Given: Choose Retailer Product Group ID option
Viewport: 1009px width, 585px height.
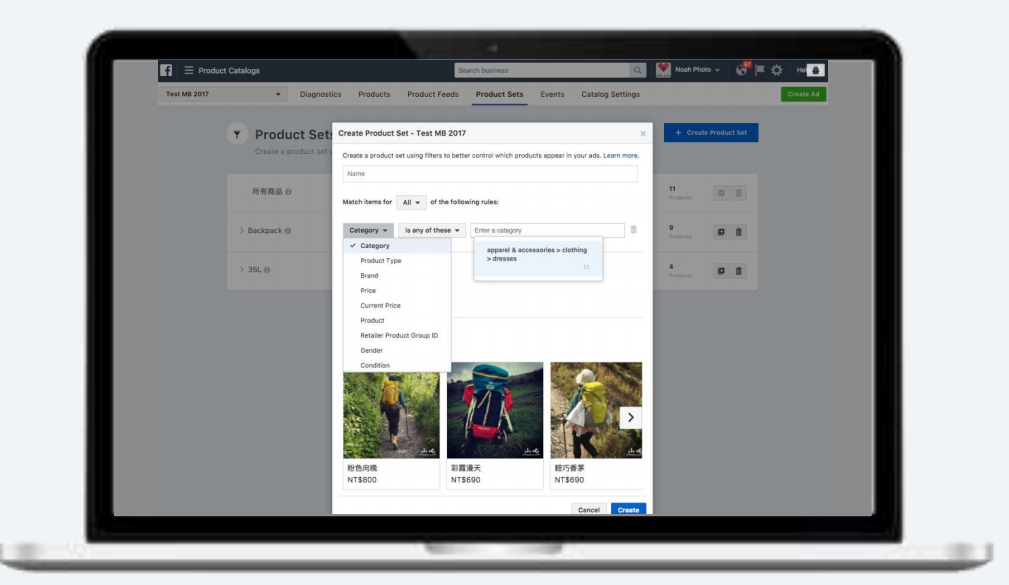Looking at the screenshot, I should pos(396,335).
